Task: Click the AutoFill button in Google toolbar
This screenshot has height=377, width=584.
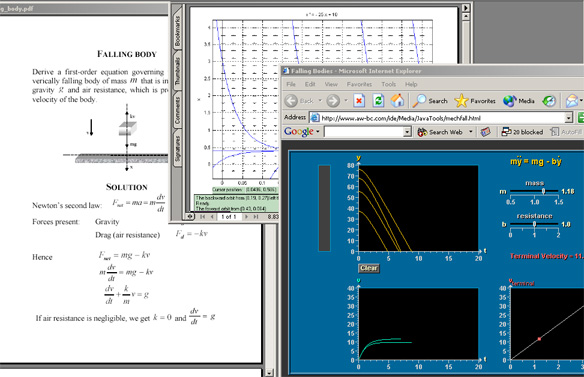Action: point(566,132)
